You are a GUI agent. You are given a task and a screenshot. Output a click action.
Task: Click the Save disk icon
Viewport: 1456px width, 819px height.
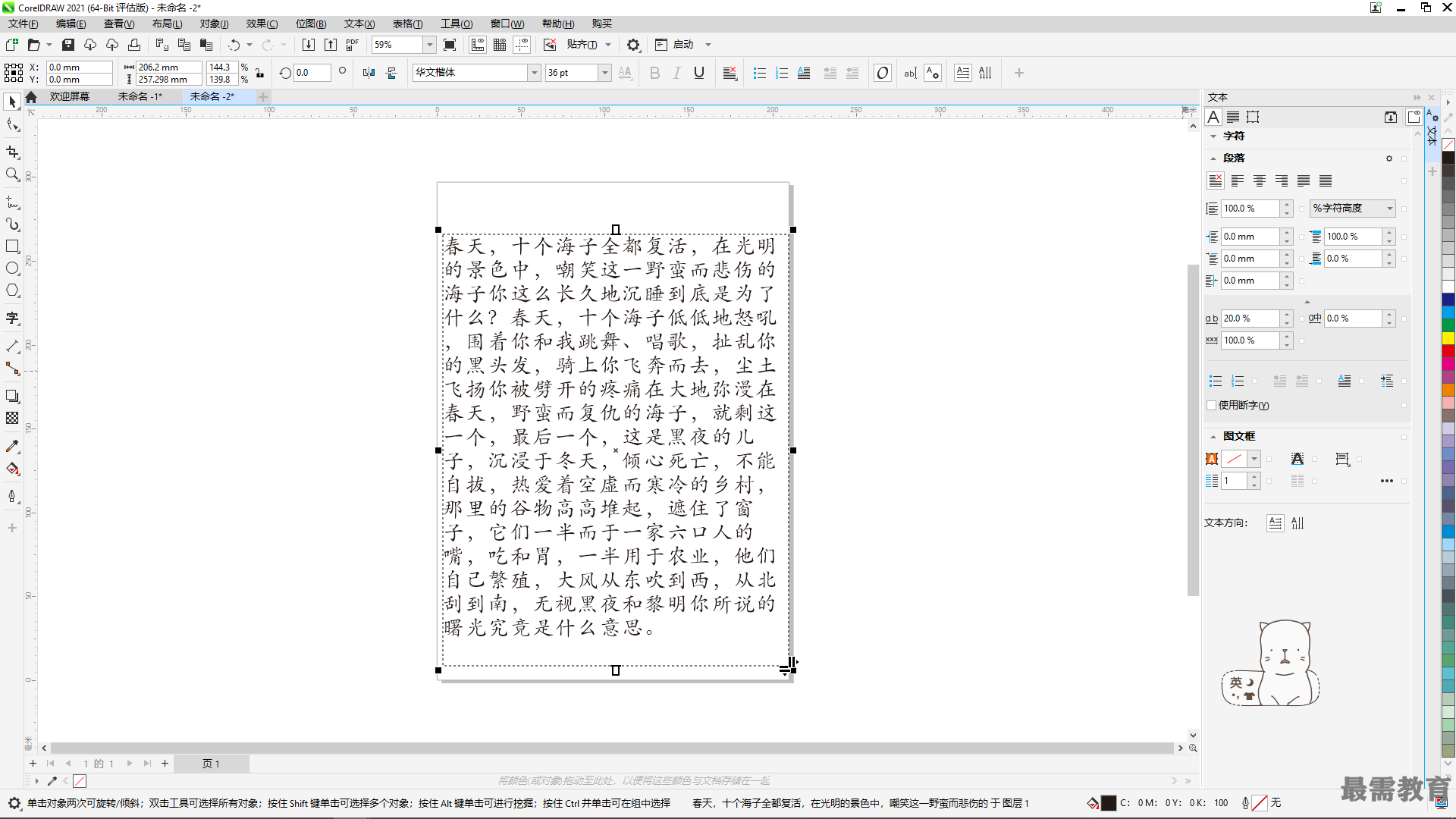click(x=68, y=45)
